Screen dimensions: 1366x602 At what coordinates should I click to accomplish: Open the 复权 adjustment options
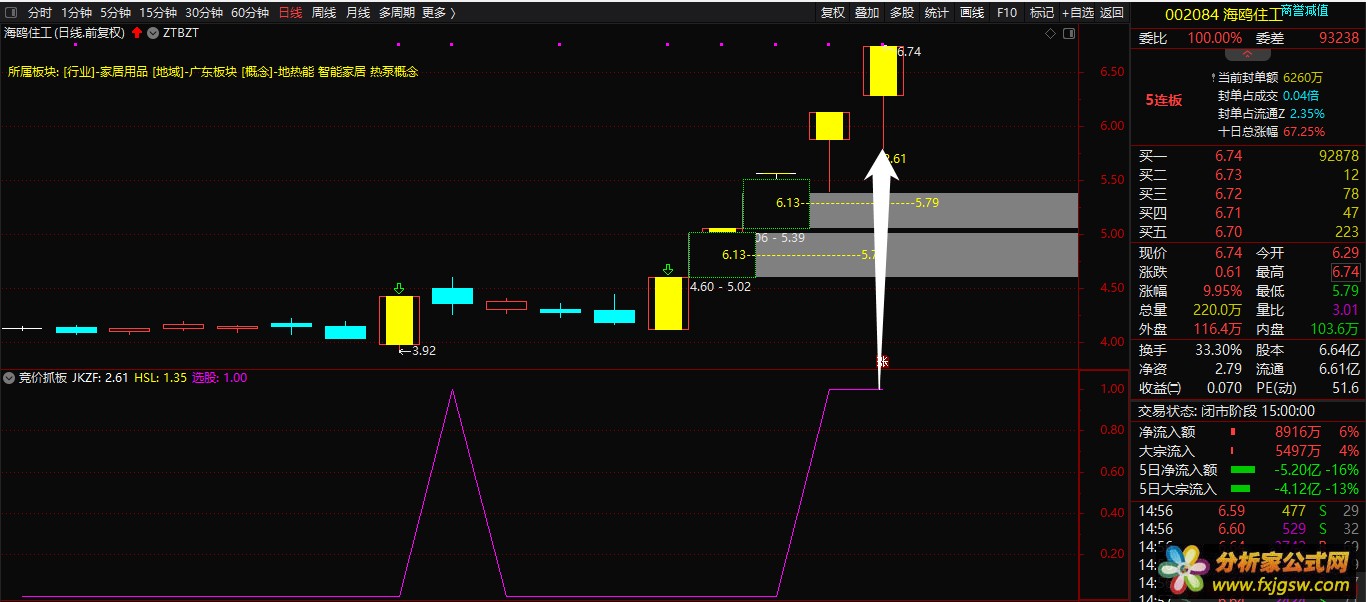click(x=833, y=13)
